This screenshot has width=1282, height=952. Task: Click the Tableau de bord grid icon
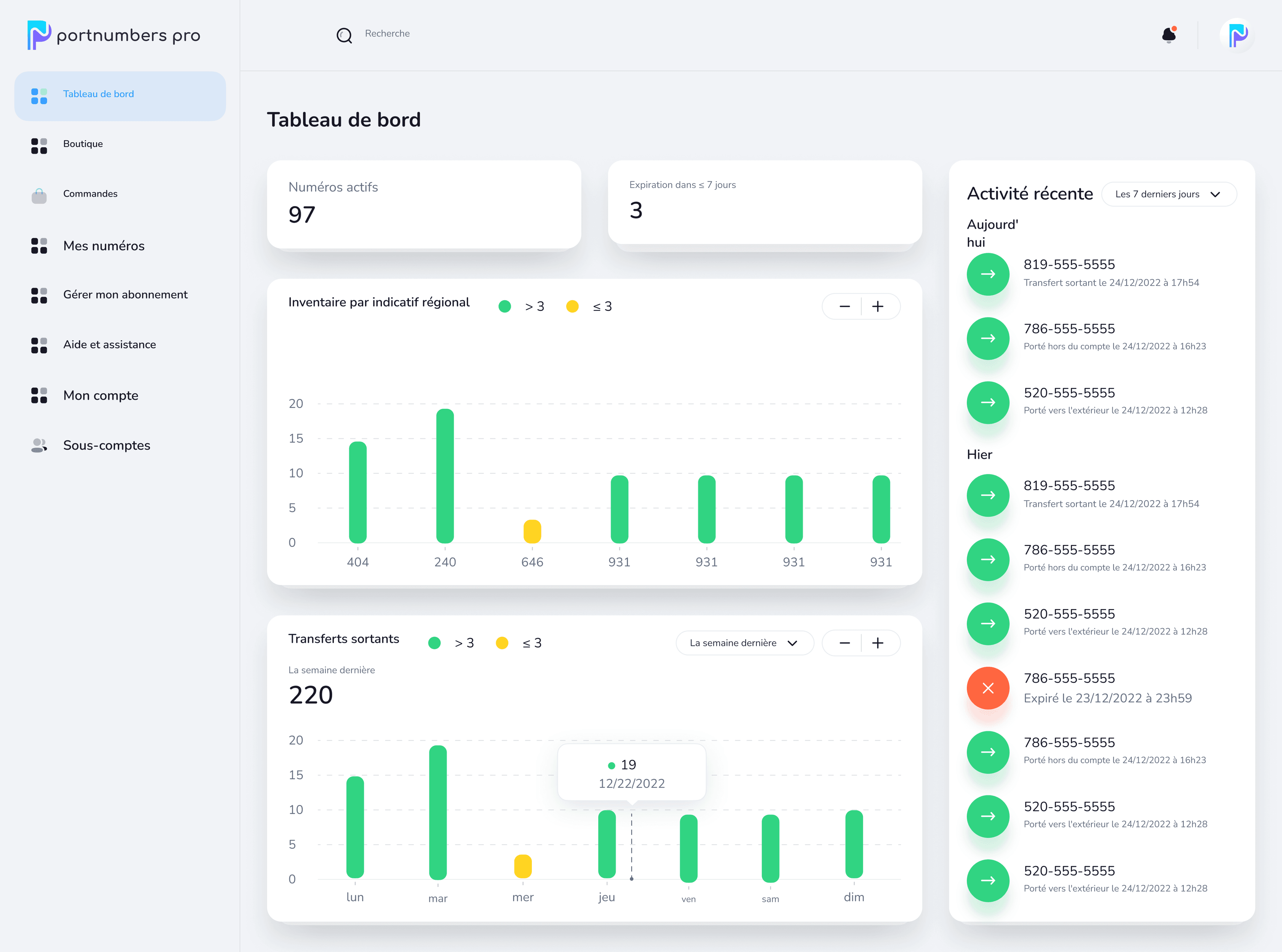[x=39, y=96]
